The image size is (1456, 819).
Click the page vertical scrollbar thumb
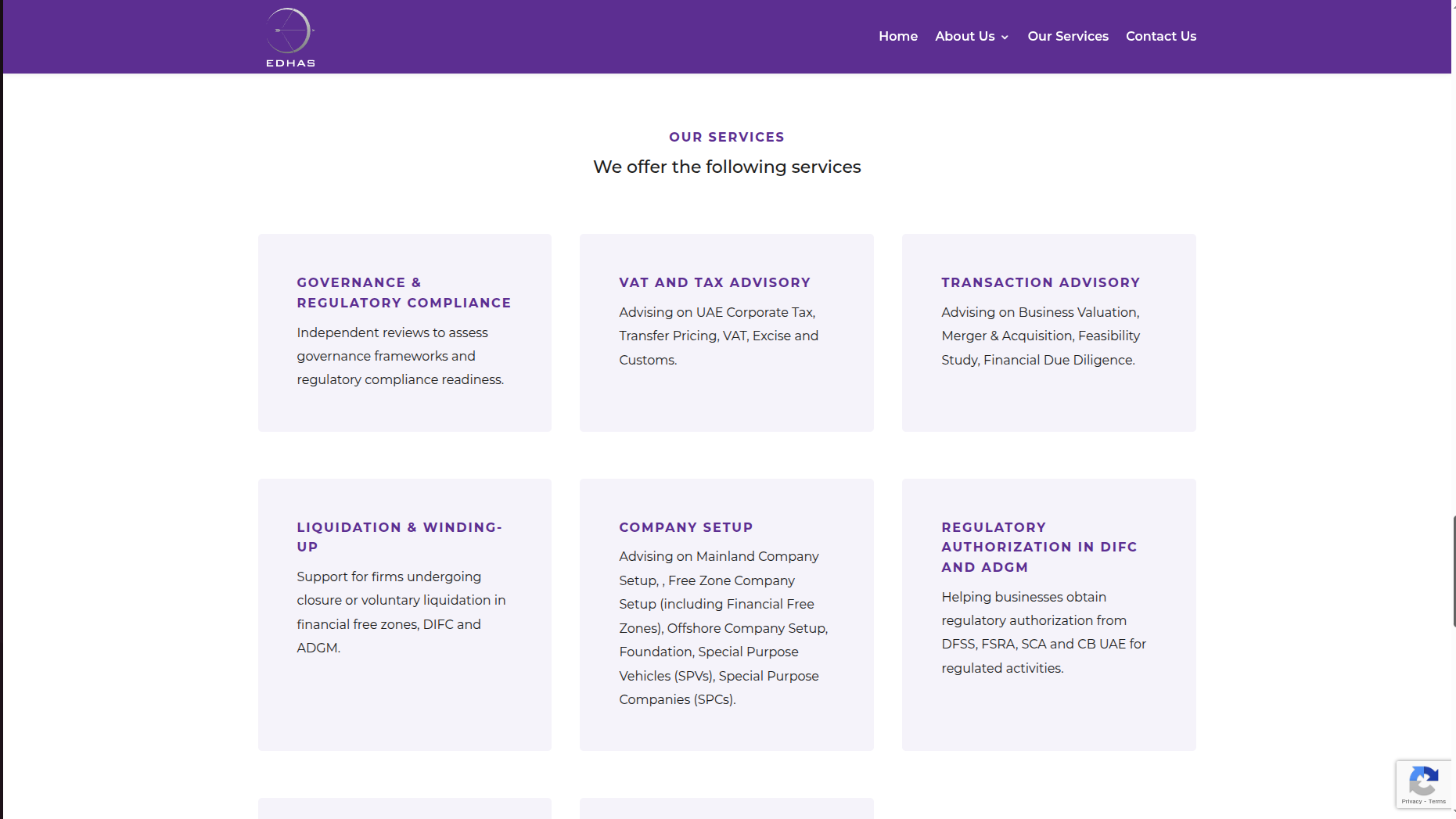[x=1454, y=571]
